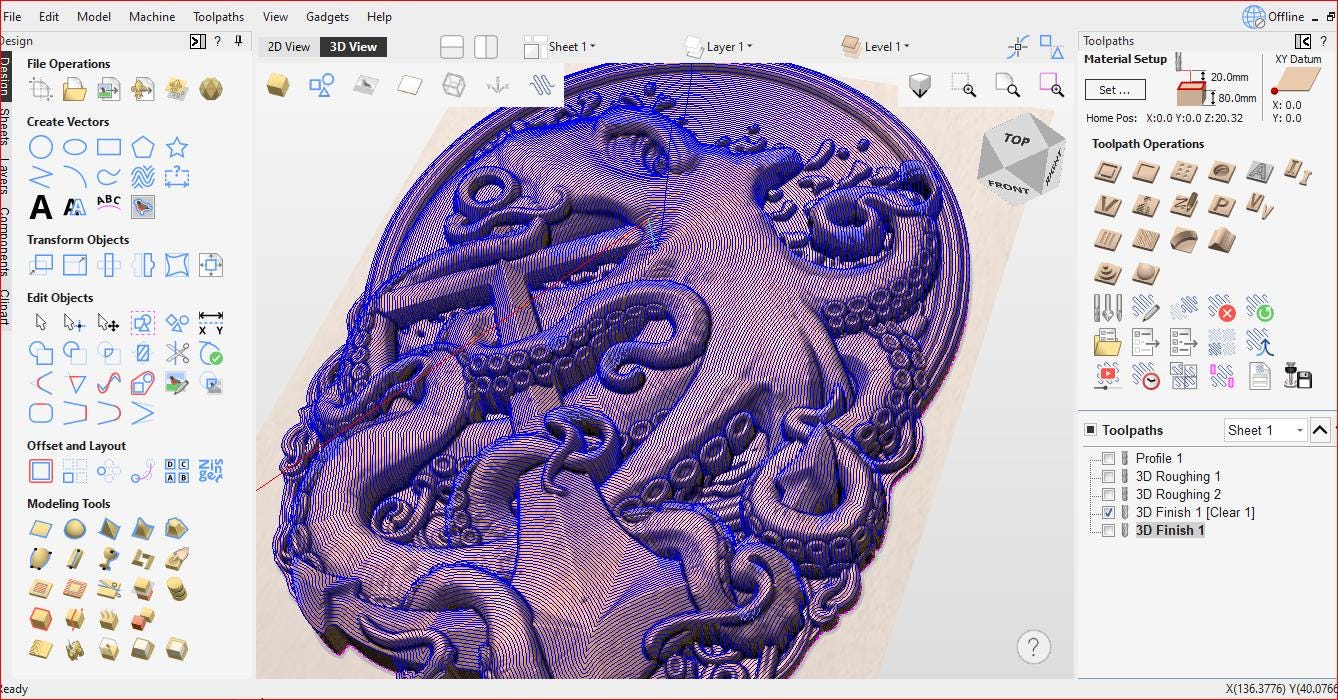The image size is (1338, 700).
Task: Click the FRONT face of the view cube
Action: (1007, 185)
